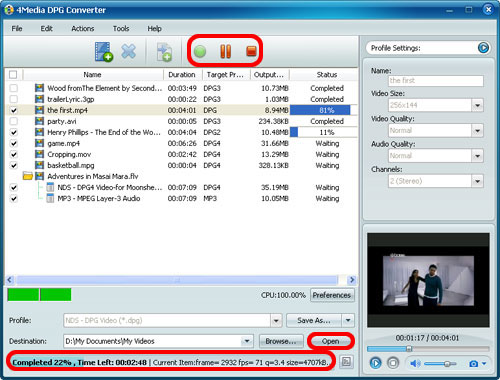The height and width of the screenshot is (380, 500).
Task: Click the file icon of party.avi
Action: pyautogui.click(x=39, y=121)
